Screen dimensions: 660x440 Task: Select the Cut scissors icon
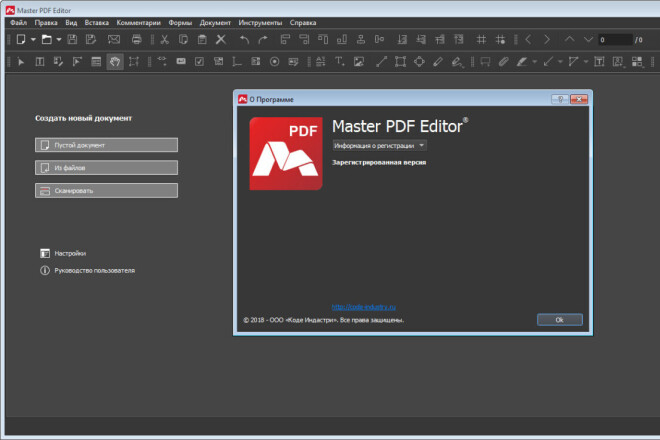tap(165, 40)
